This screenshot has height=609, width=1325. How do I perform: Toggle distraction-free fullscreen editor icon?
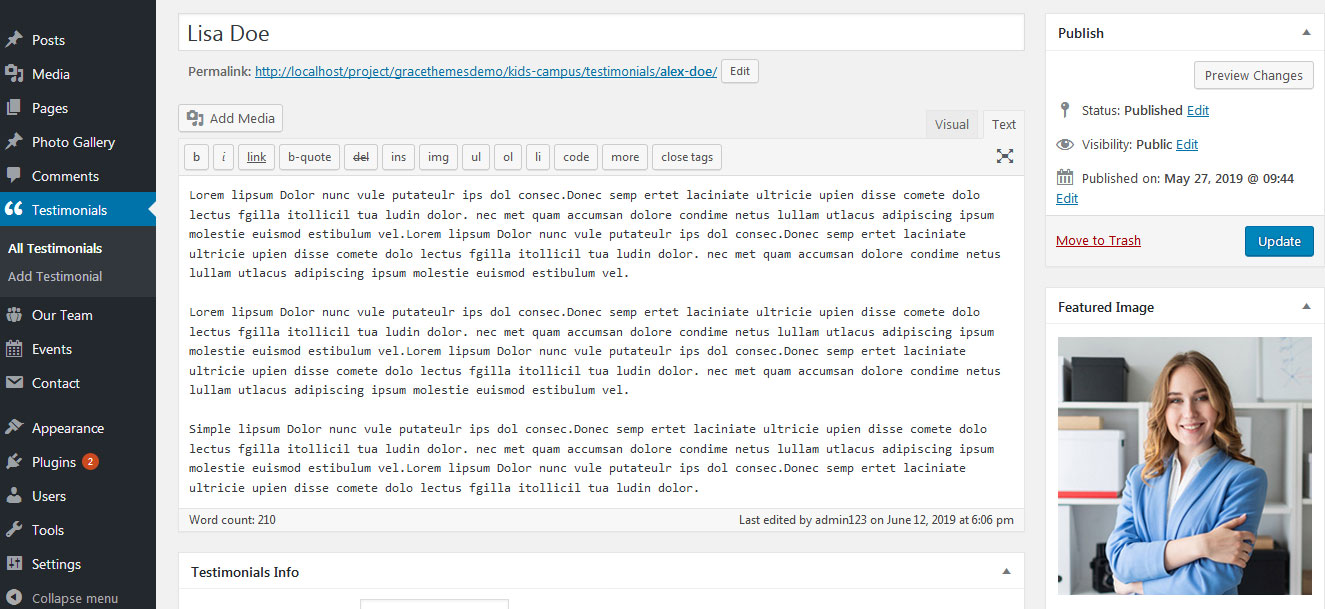pos(1005,156)
